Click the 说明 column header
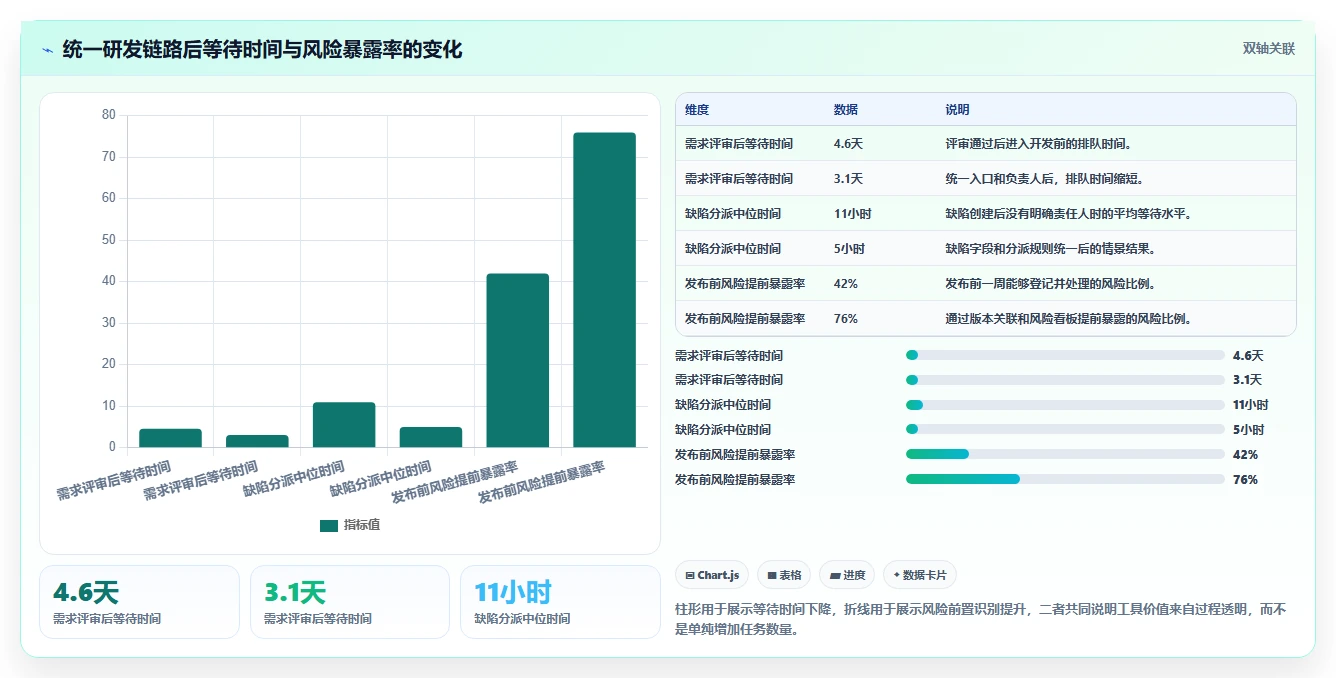 [957, 110]
